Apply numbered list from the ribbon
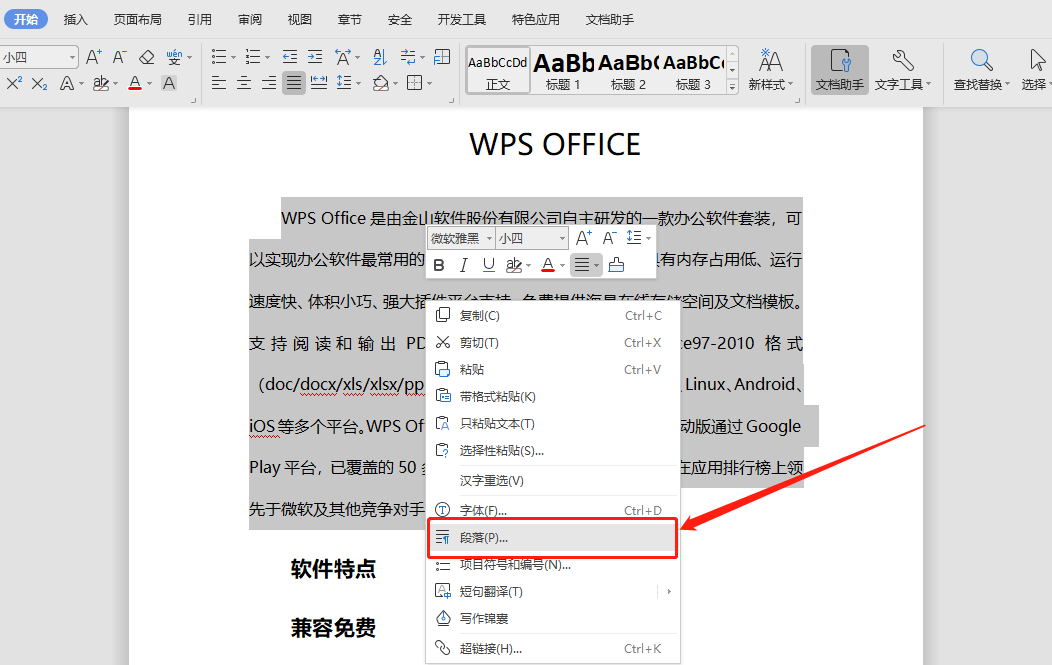This screenshot has width=1052, height=665. pos(252,57)
